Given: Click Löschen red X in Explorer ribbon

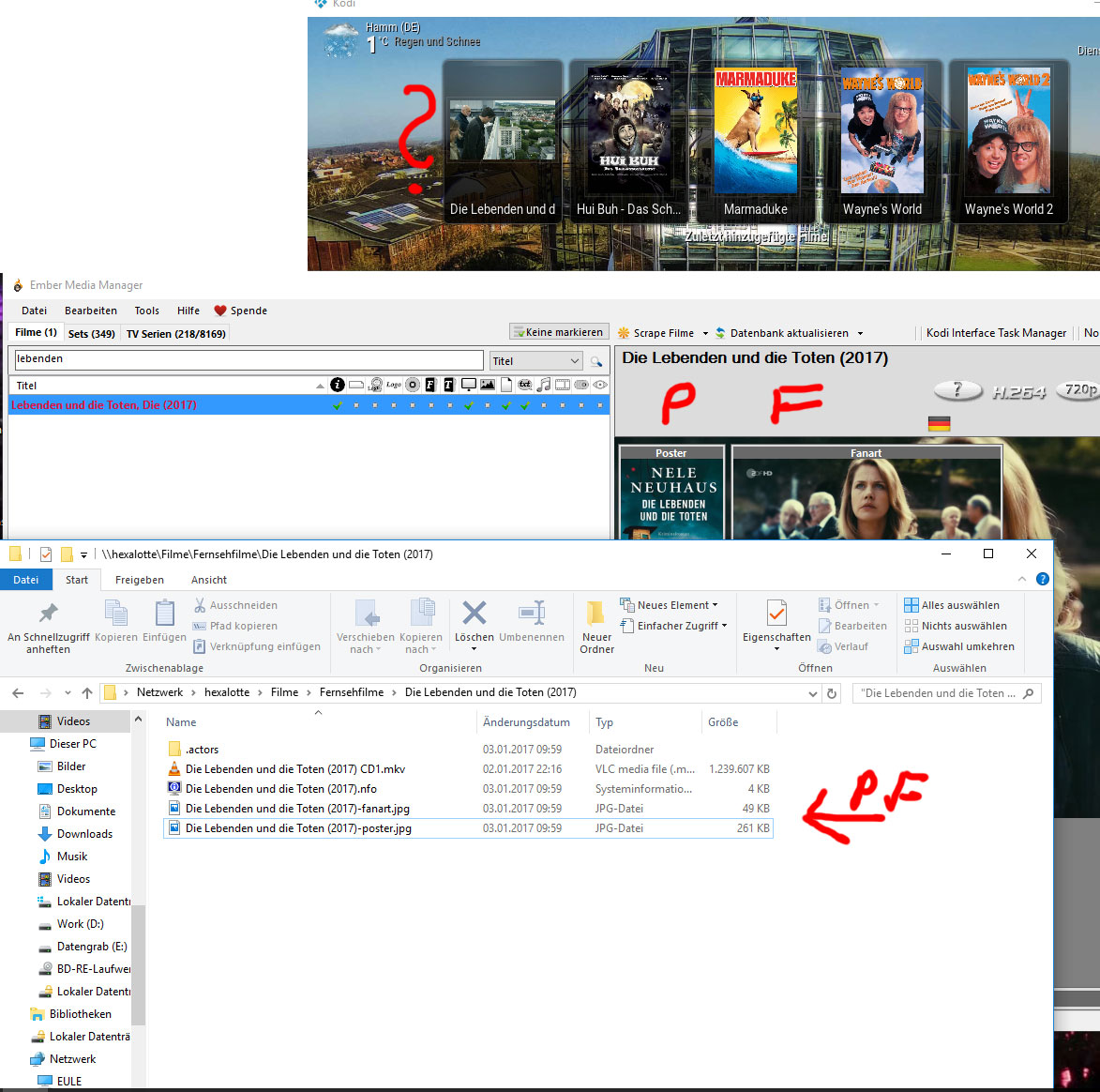Looking at the screenshot, I should [x=475, y=613].
